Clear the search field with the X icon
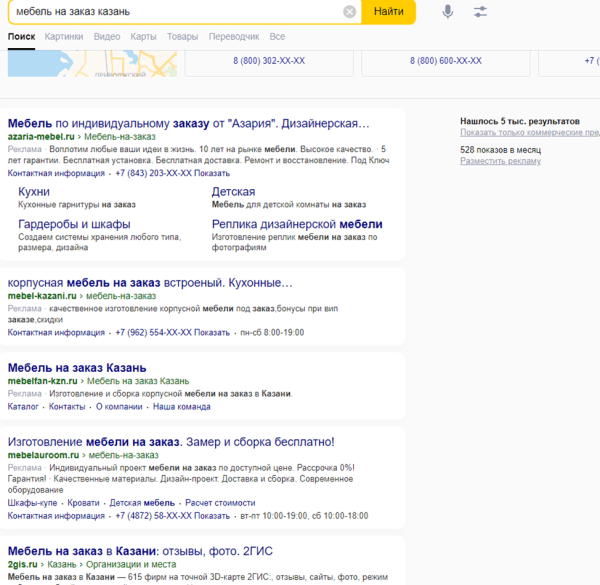 tap(349, 12)
